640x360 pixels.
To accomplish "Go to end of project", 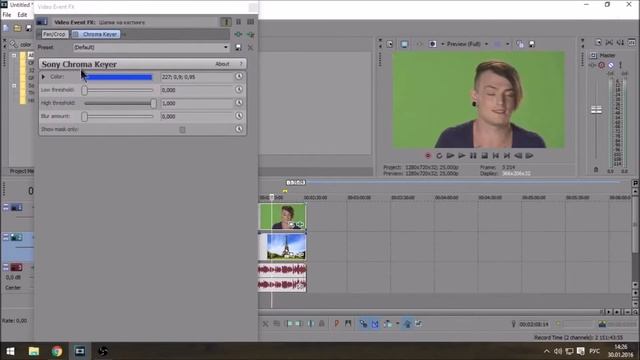I will 507,156.
